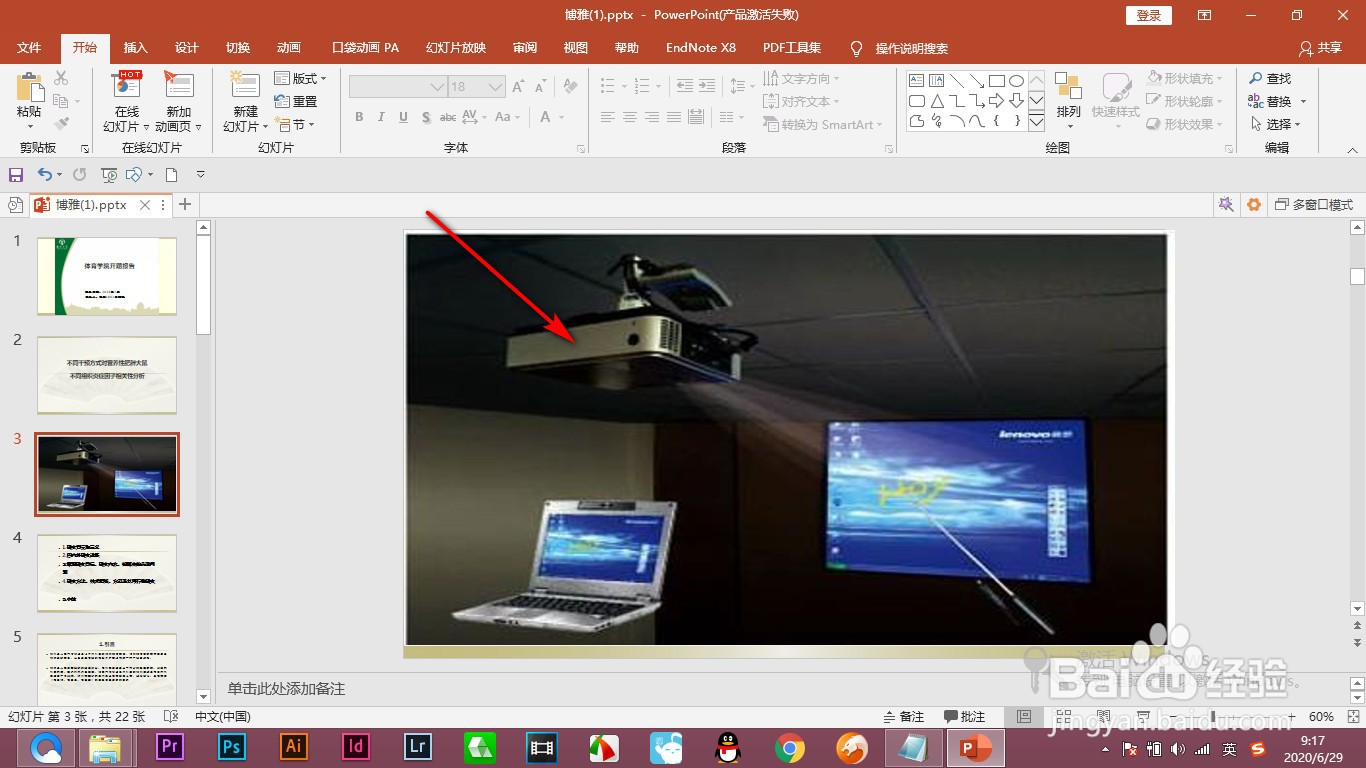Select slide 4 thumbnail
The height and width of the screenshot is (768, 1366).
coord(107,573)
